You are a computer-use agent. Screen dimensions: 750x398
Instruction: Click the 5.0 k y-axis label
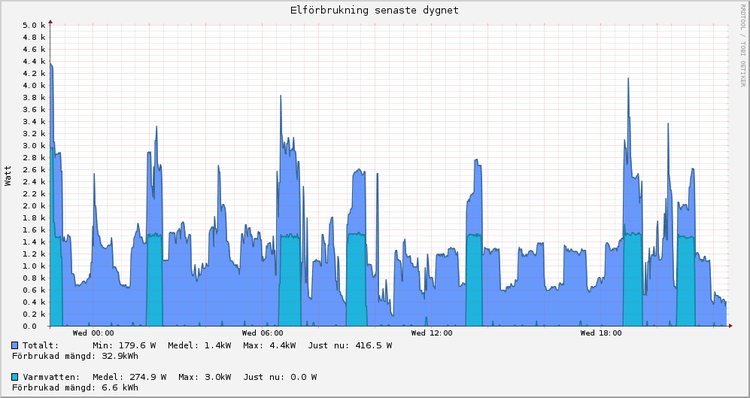point(33,25)
